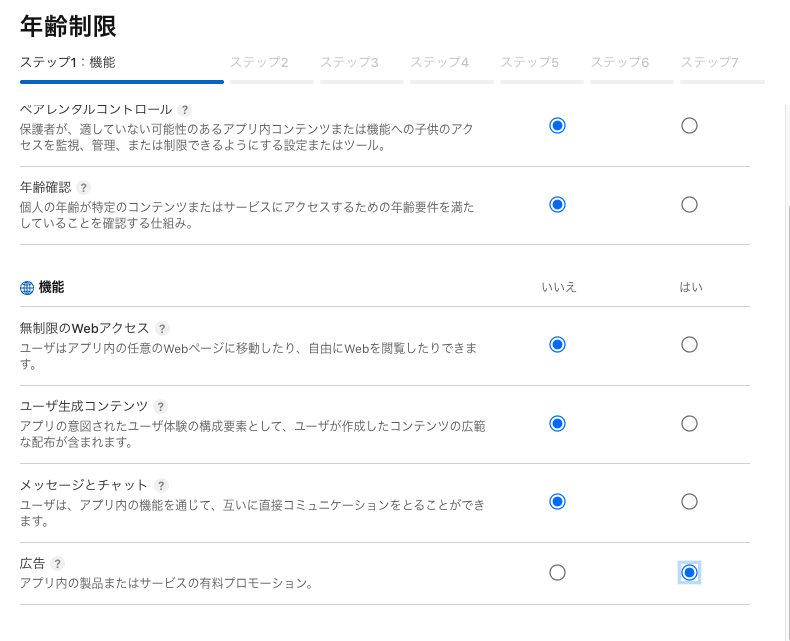Select はい for 年齢確認
Screen dimensions: 790x641
pyautogui.click(x=689, y=204)
